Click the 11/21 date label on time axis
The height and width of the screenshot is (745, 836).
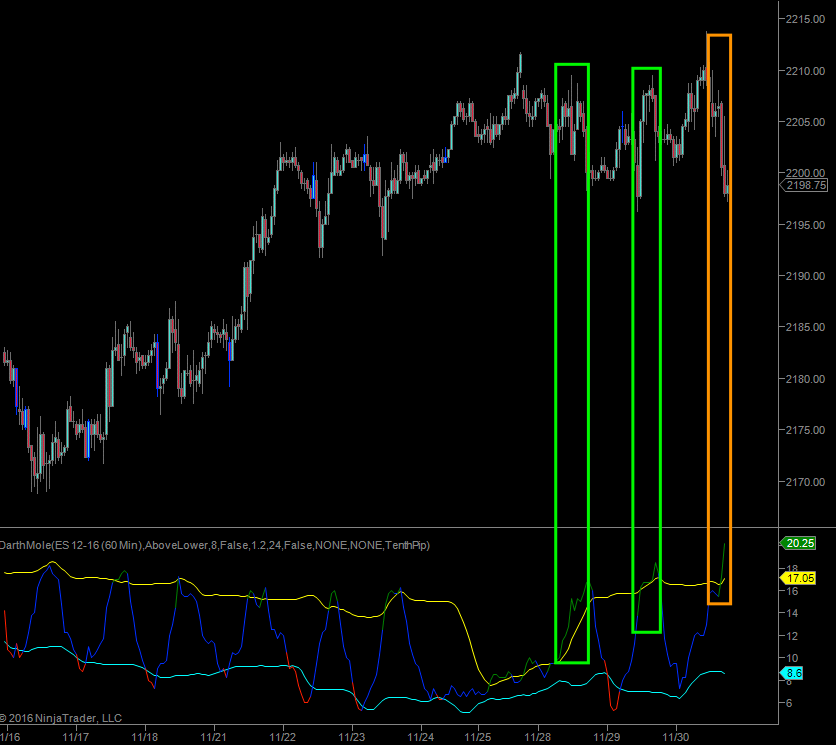pyautogui.click(x=213, y=737)
